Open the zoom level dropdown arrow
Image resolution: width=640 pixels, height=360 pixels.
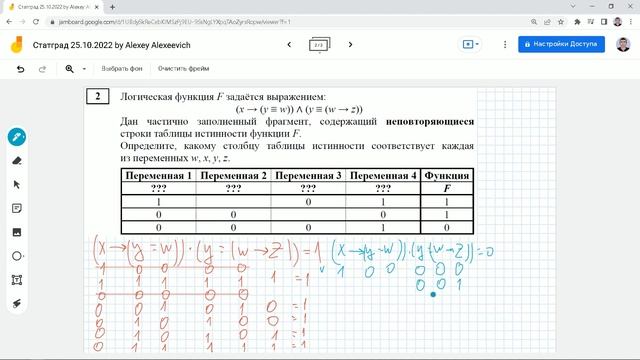84,69
